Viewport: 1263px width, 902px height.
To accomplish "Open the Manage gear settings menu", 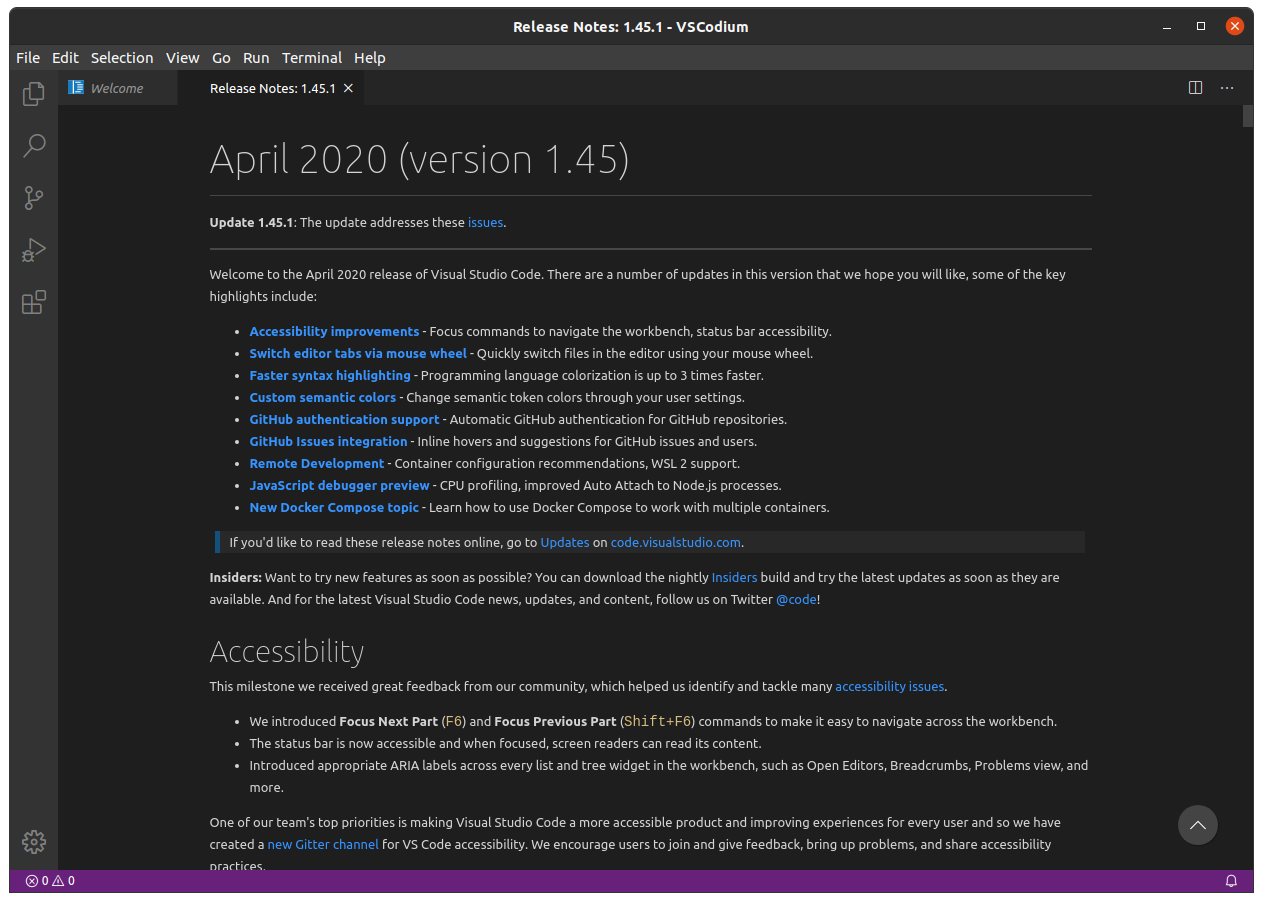I will click(34, 842).
